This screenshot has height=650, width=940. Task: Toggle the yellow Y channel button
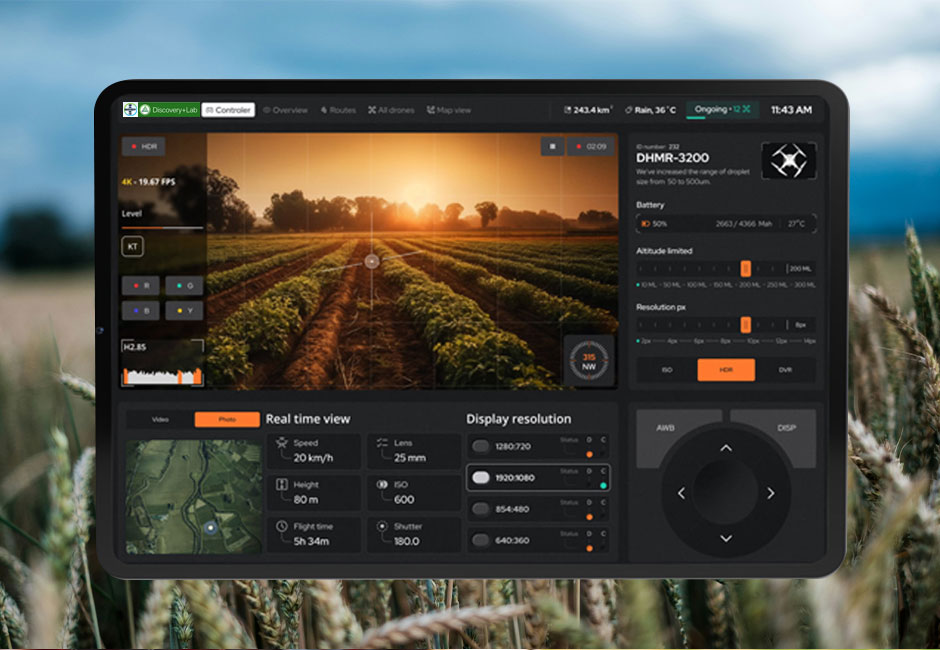[x=184, y=311]
